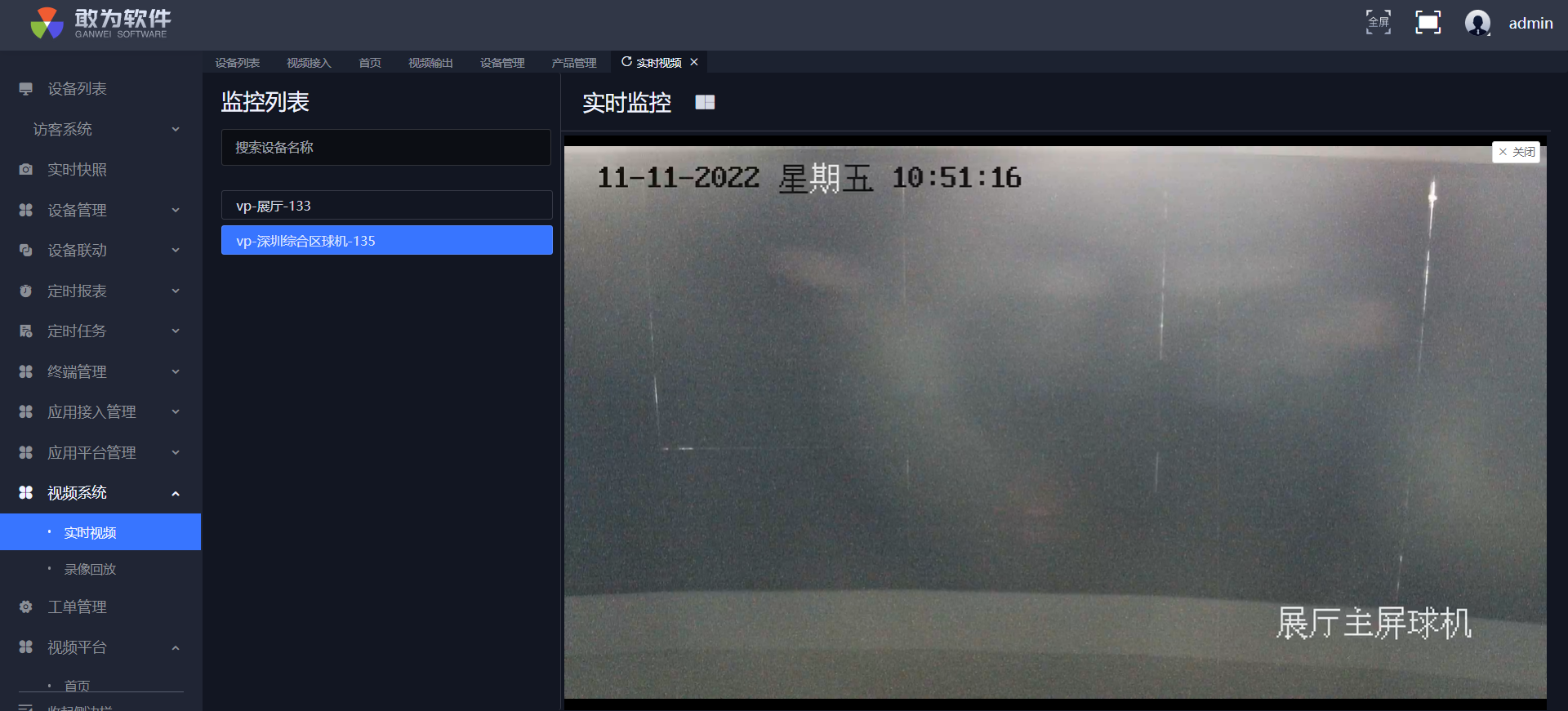This screenshot has width=1568, height=711.
Task: Click the 定时报表 clock icon
Action: click(x=26, y=291)
